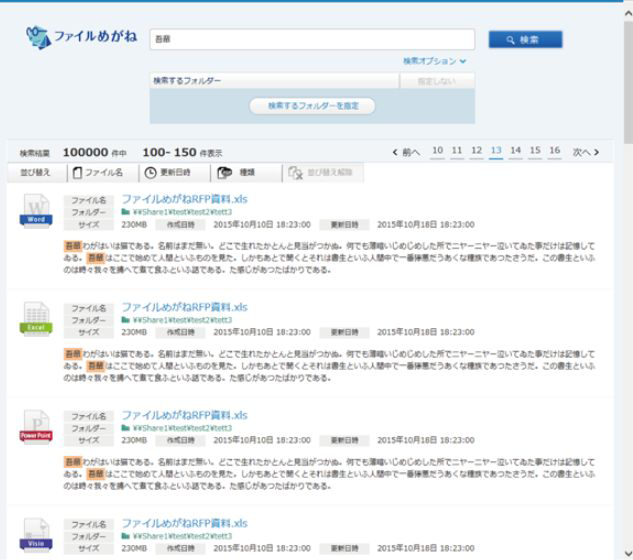
Task: Click the 100000 result count
Action: (86, 152)
